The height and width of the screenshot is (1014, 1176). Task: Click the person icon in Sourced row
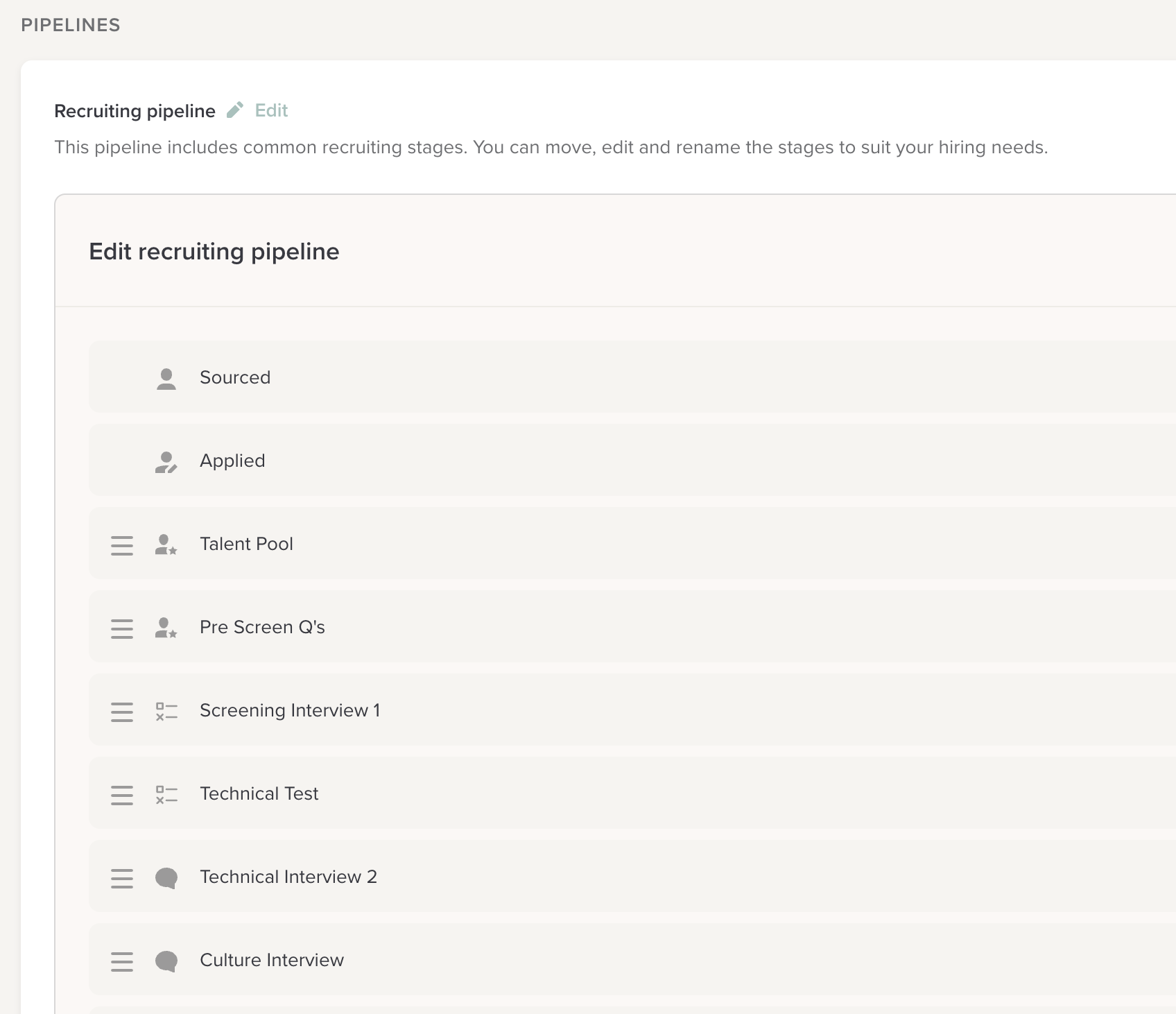point(166,379)
